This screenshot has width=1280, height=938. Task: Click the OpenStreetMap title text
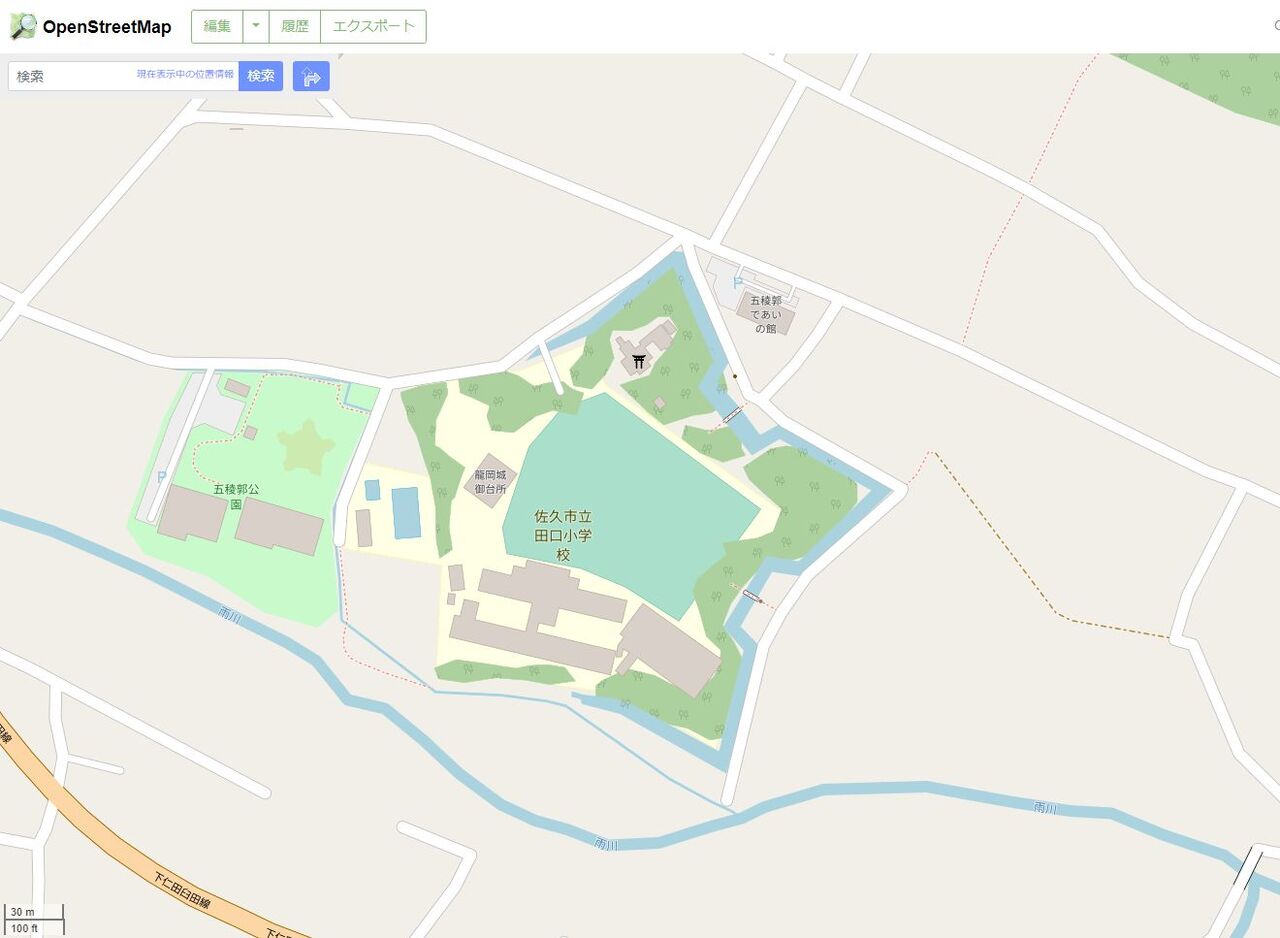point(107,27)
